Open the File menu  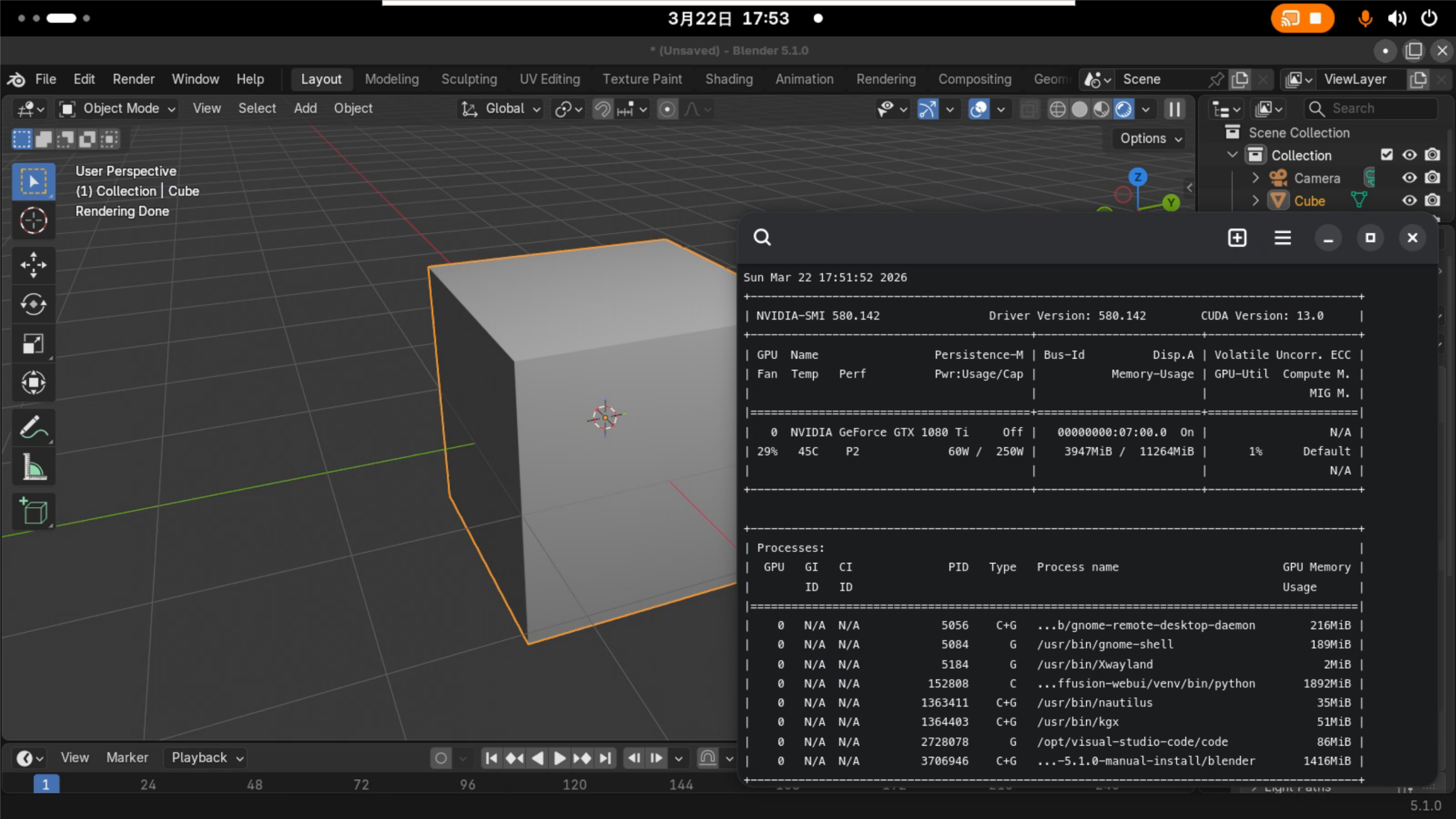coord(46,79)
